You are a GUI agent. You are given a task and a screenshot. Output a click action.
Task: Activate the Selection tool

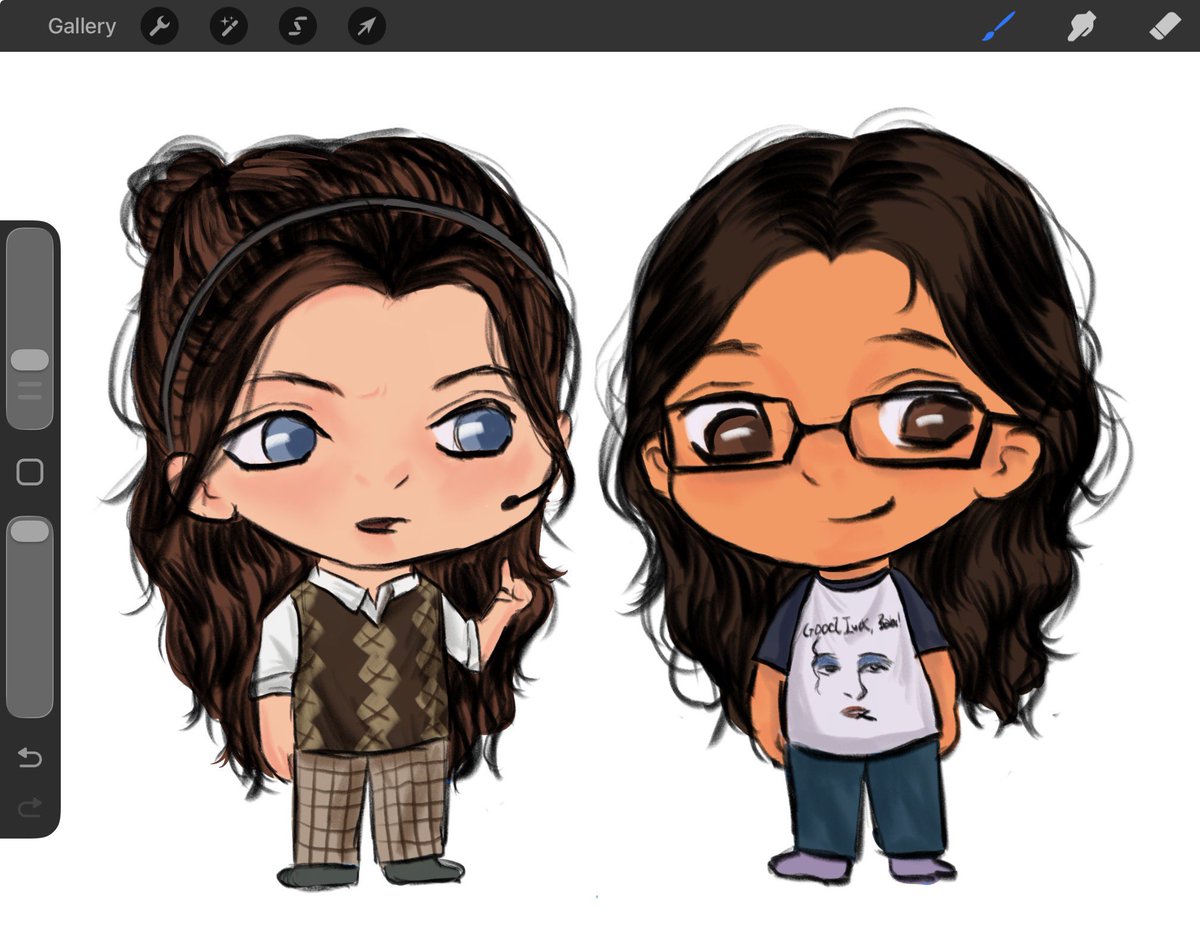point(297,27)
